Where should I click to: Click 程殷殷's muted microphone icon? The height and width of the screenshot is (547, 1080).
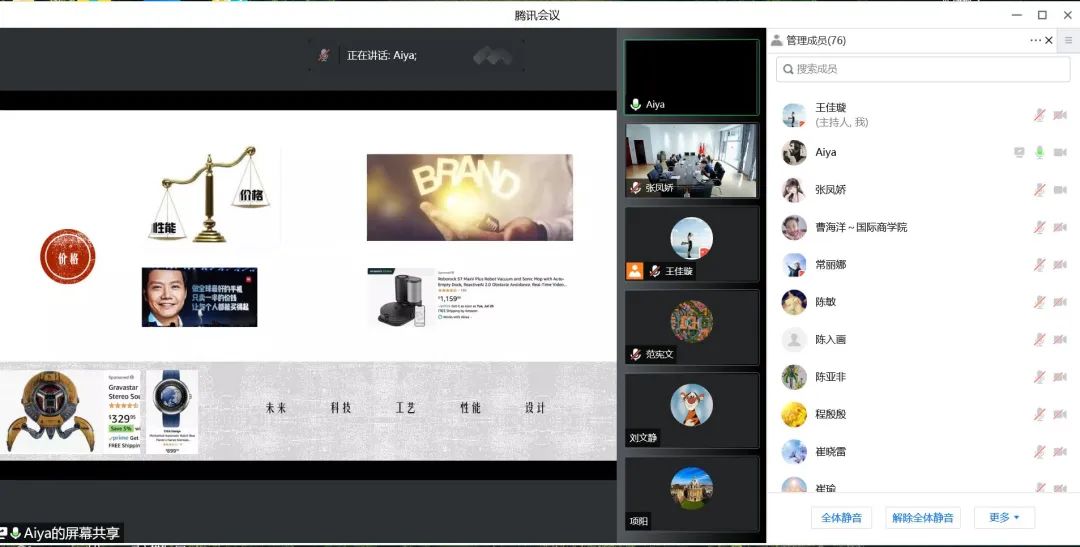pyautogui.click(x=1039, y=414)
